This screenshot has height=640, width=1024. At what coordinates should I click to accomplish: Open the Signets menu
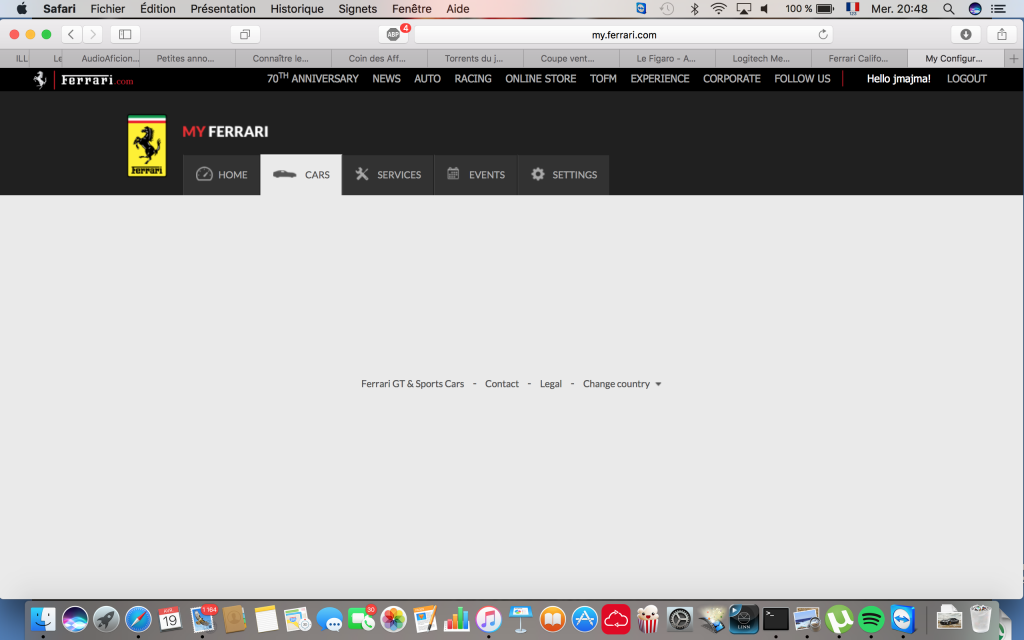[x=357, y=8]
